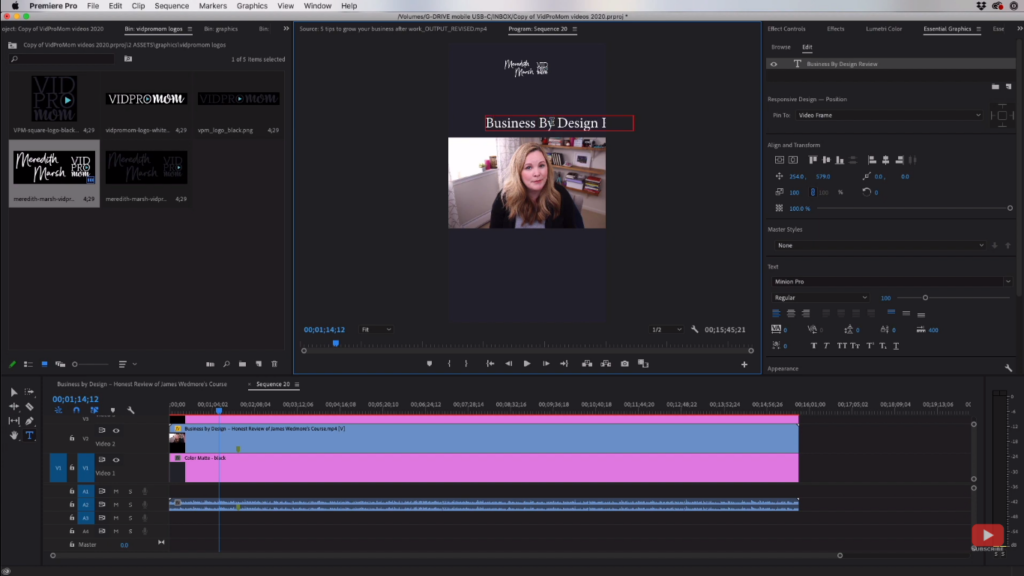Select the Track Select Forward tool

(x=29, y=392)
